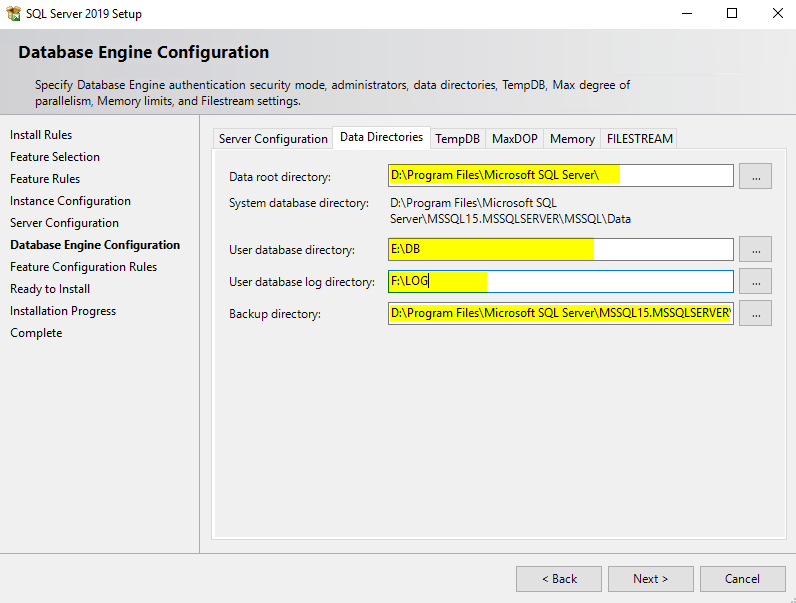Browse for User database directory
The image size is (796, 603).
(755, 249)
